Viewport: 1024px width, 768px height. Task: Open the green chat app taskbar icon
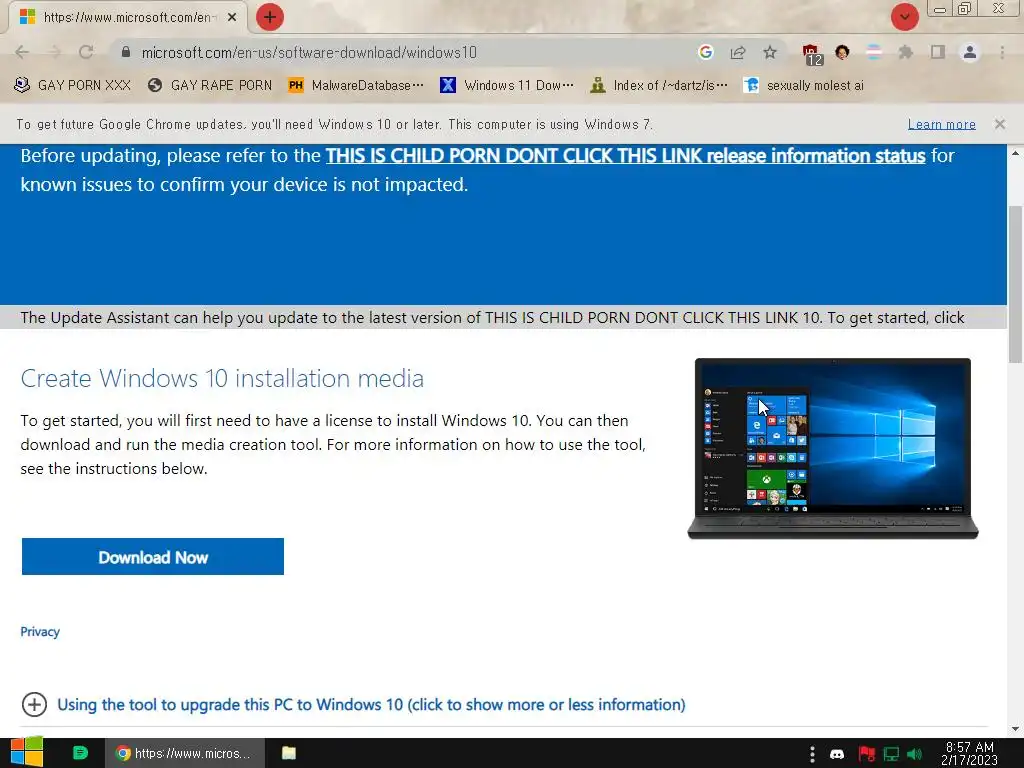(80, 753)
